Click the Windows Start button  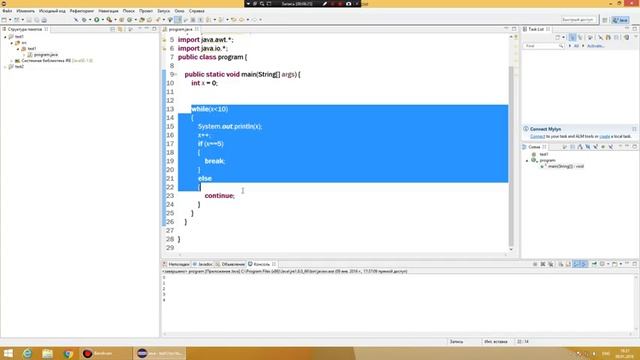(x=8, y=353)
